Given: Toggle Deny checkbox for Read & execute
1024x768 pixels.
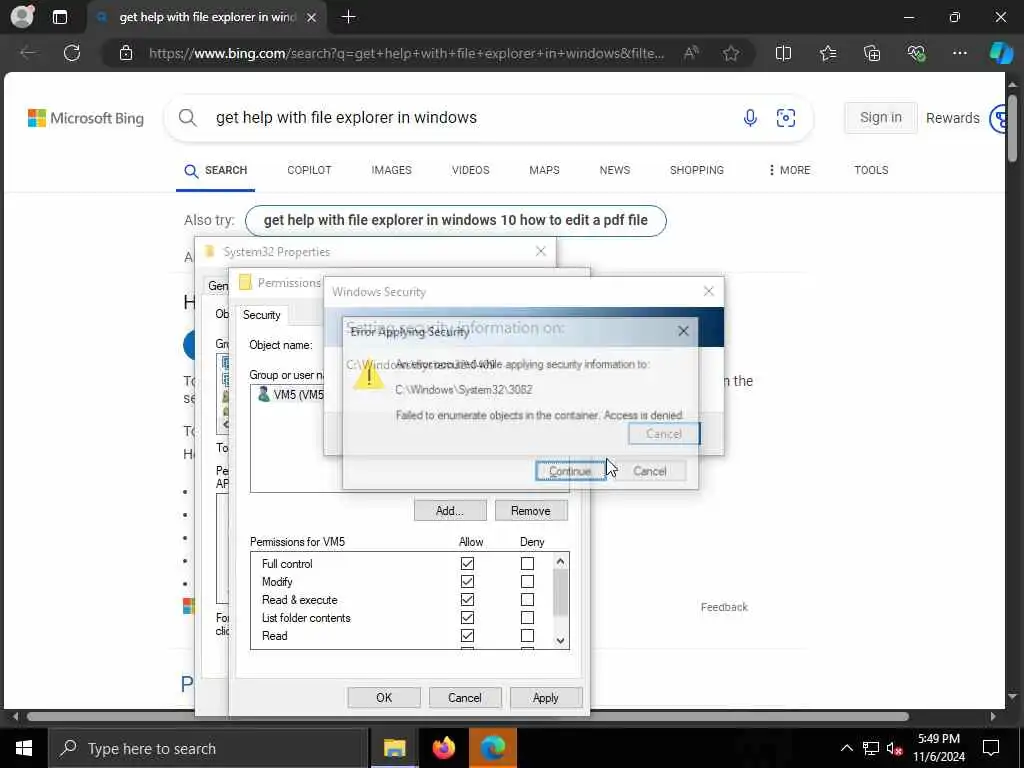Looking at the screenshot, I should click(x=527, y=600).
